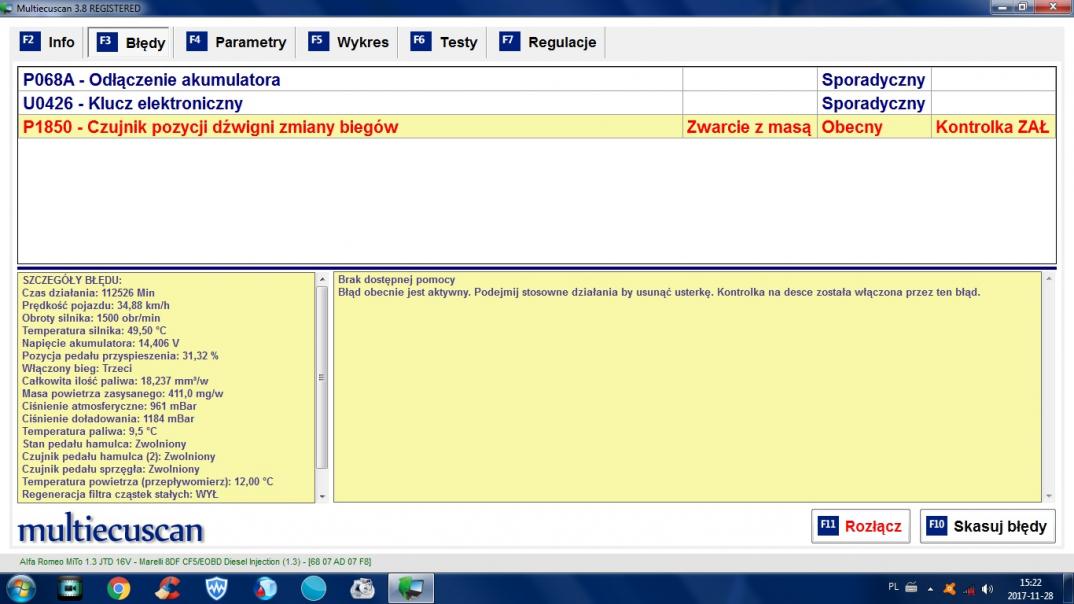Click the Temperatura paliwa detail line
Screen dimensions: 1074x604
click(89, 431)
